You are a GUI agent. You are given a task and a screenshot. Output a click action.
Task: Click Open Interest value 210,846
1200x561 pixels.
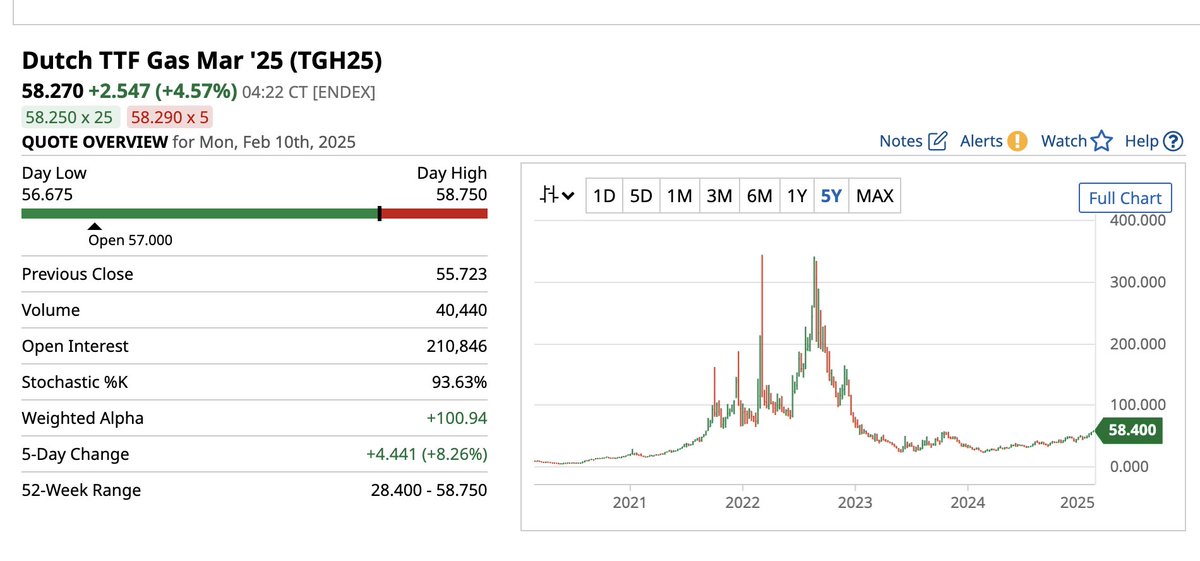458,346
